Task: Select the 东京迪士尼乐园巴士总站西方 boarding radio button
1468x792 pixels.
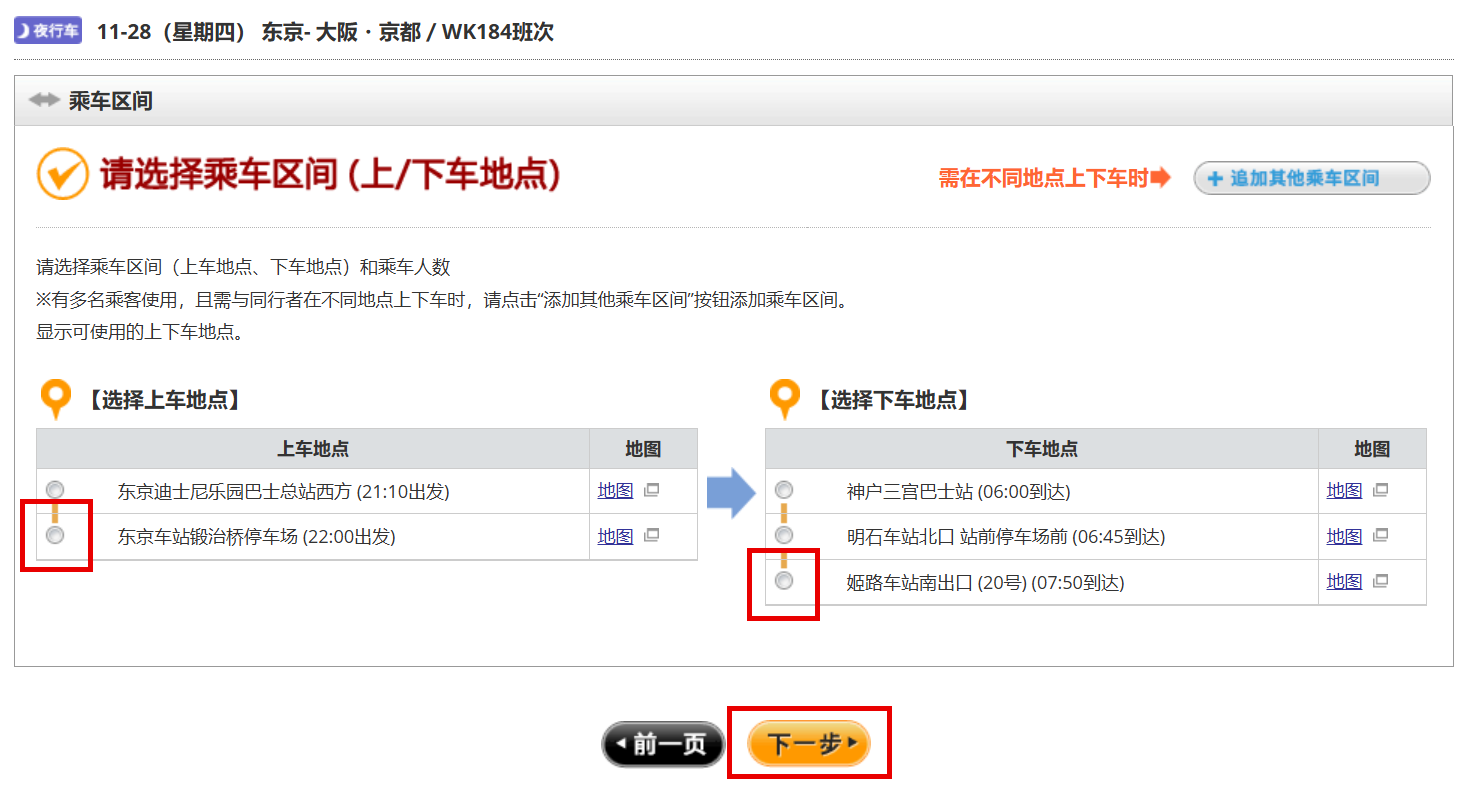Action: 55,490
